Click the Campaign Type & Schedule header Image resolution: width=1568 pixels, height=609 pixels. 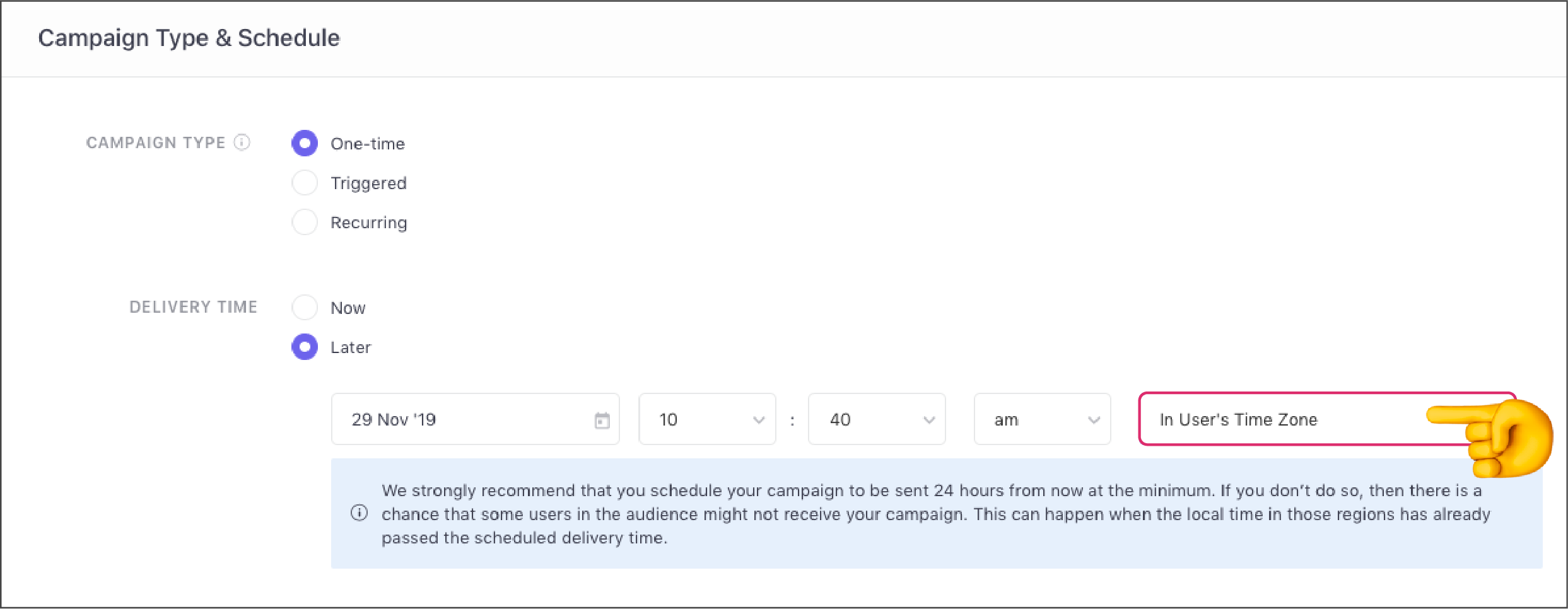189,37
